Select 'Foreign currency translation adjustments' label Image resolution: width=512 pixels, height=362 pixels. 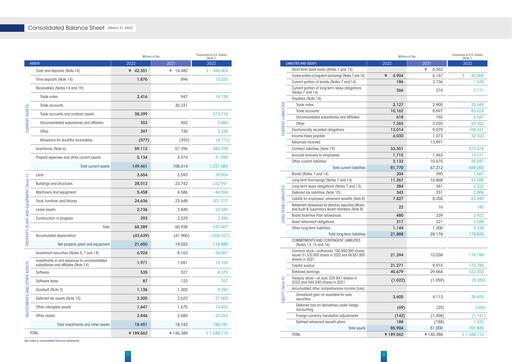click(x=327, y=315)
